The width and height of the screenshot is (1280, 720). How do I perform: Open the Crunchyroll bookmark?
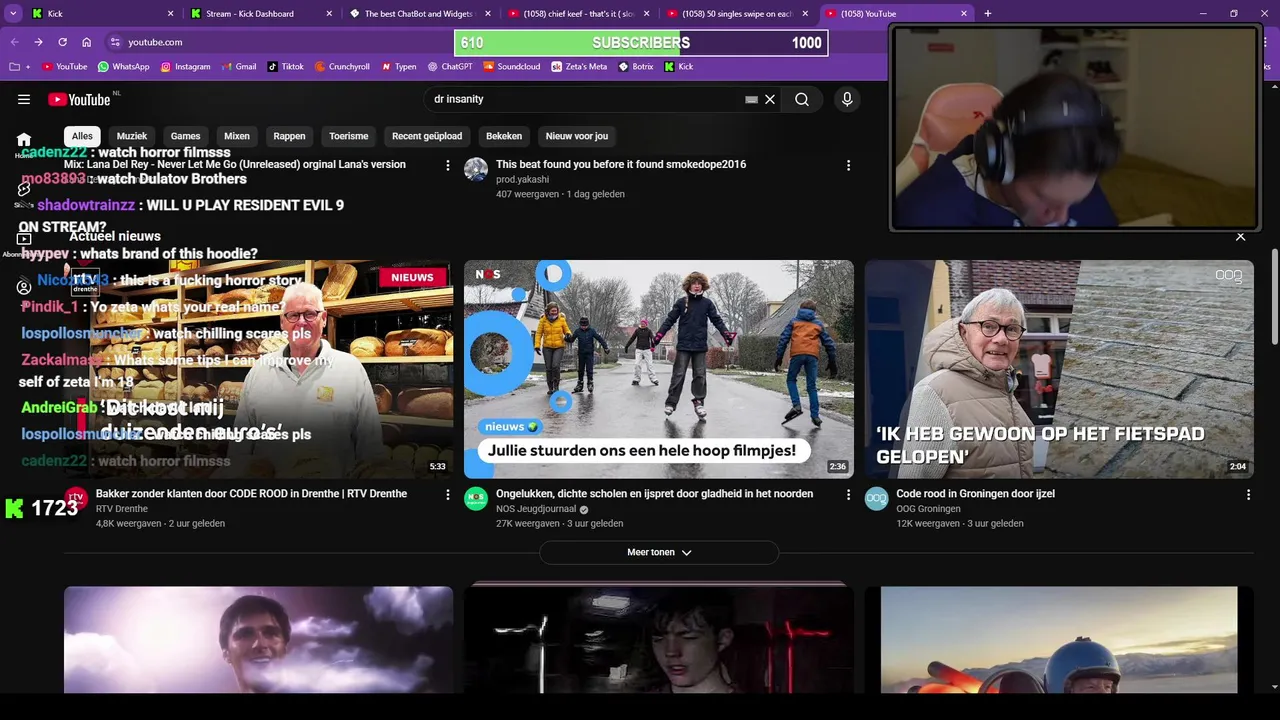coord(341,67)
